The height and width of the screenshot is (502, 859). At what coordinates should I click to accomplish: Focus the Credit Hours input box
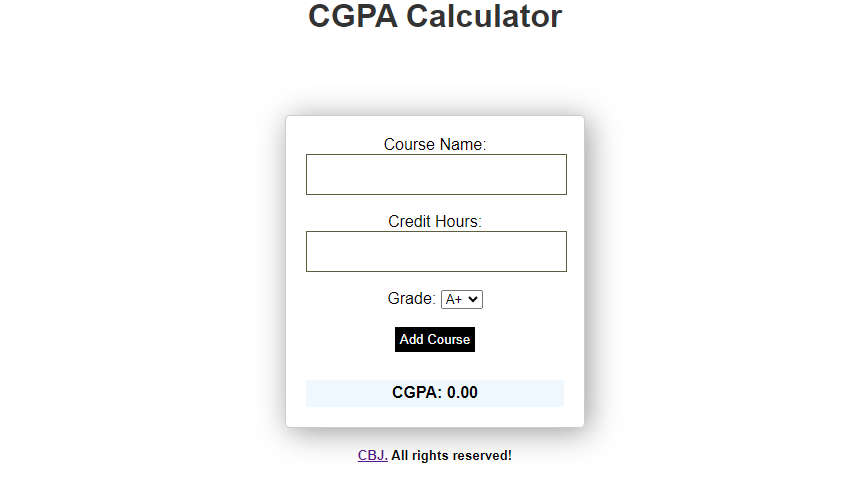(436, 252)
